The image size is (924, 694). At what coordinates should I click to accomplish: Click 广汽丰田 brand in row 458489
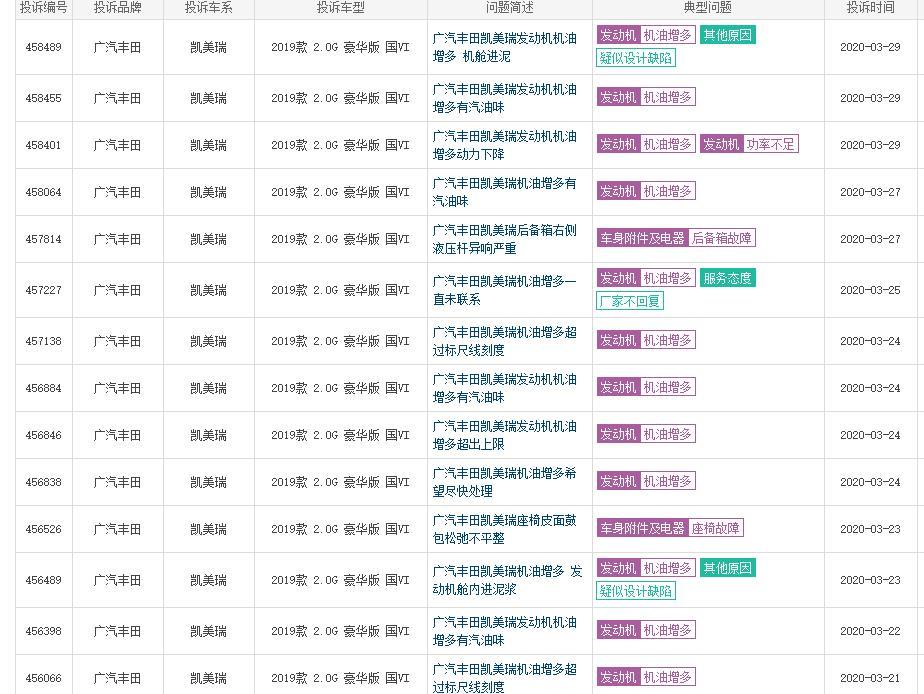[117, 48]
